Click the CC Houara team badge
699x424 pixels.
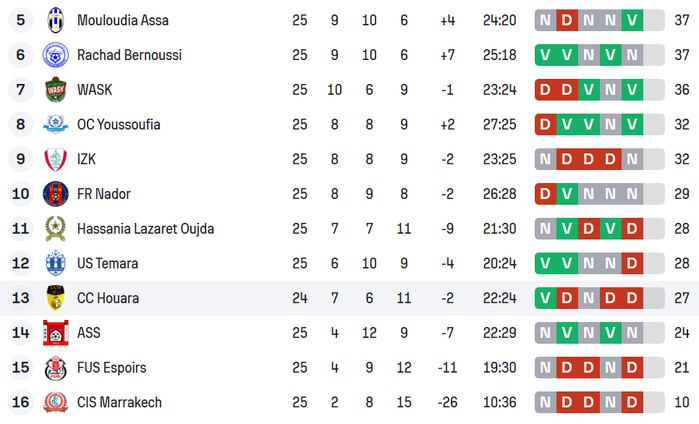coord(55,298)
